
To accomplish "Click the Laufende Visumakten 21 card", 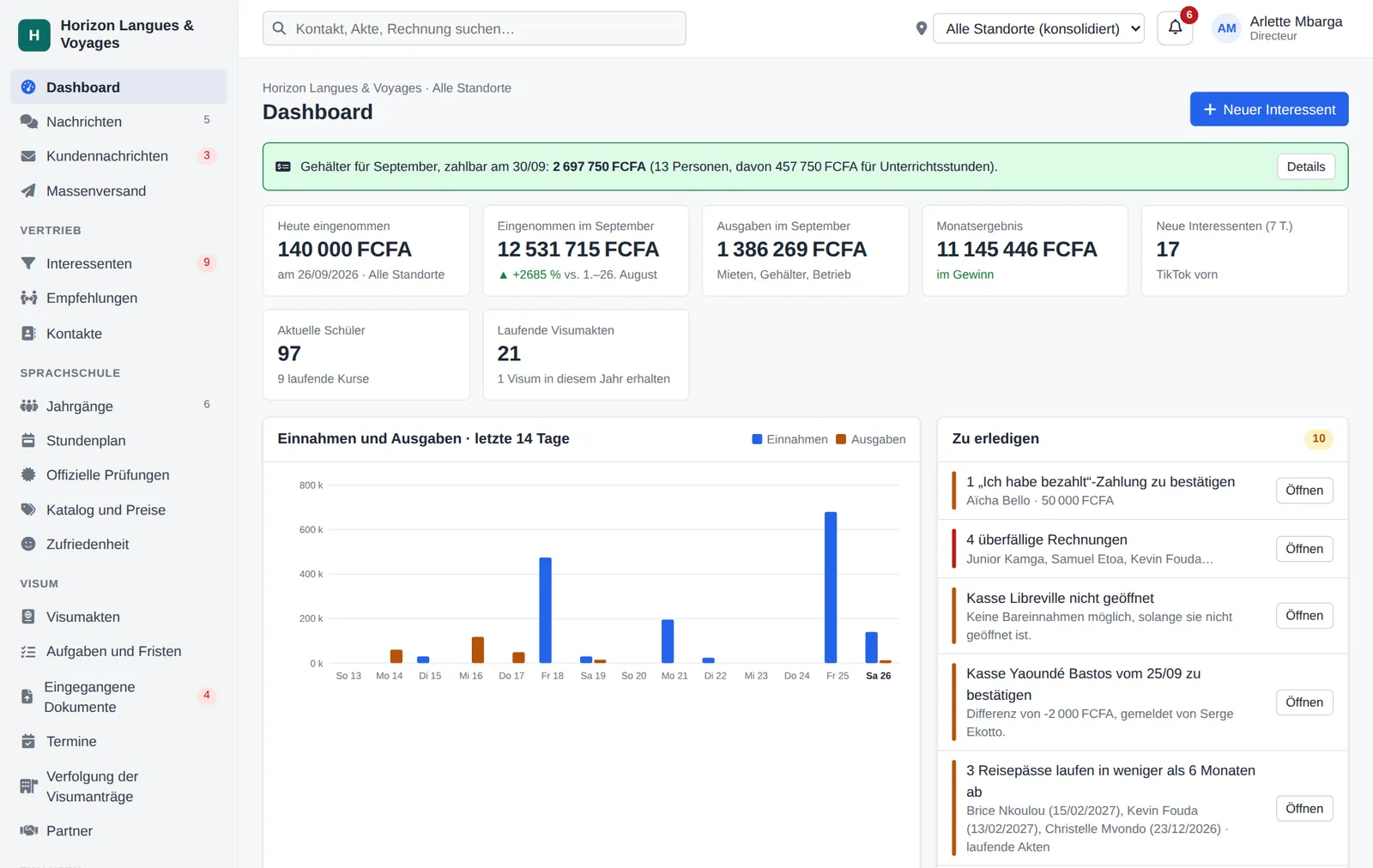I will [586, 354].
